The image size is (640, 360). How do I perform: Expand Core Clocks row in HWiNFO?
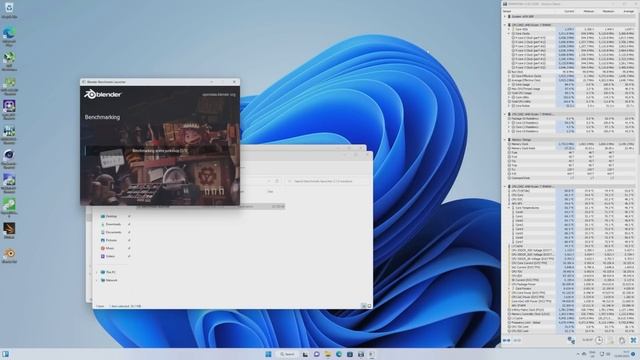click(509, 33)
